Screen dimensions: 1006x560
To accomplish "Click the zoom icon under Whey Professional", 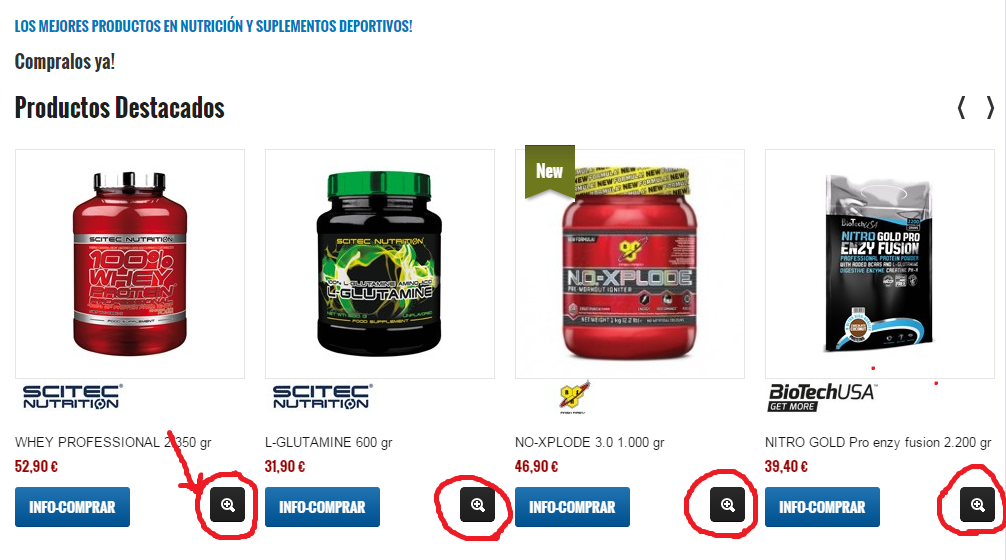I will tap(228, 505).
